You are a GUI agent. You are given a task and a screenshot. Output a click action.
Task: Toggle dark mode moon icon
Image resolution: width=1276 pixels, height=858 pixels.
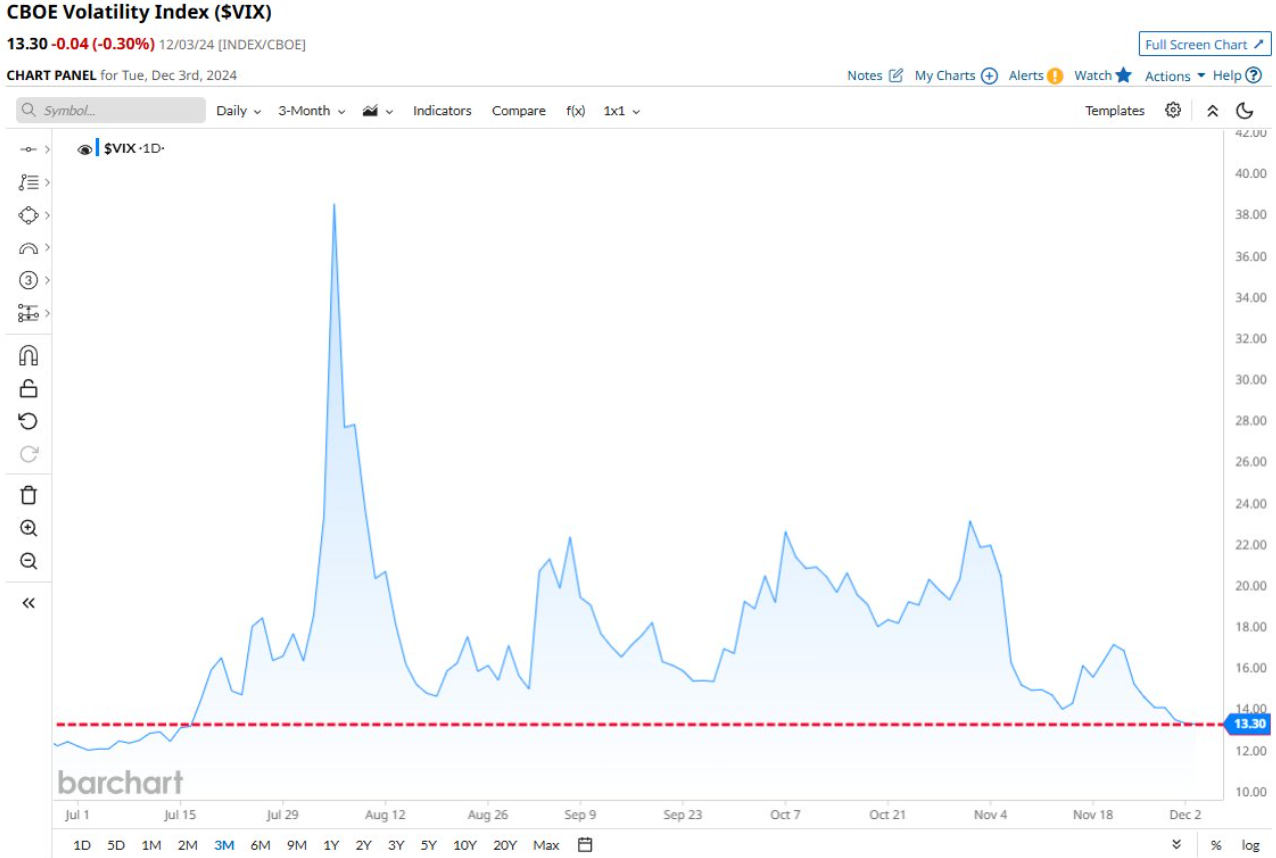(x=1245, y=110)
